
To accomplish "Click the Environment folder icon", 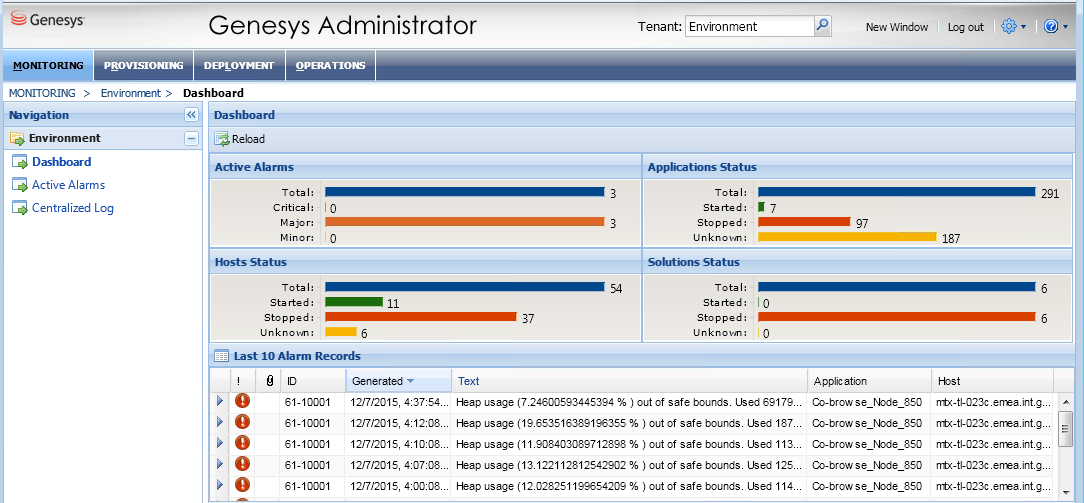I will (x=17, y=138).
